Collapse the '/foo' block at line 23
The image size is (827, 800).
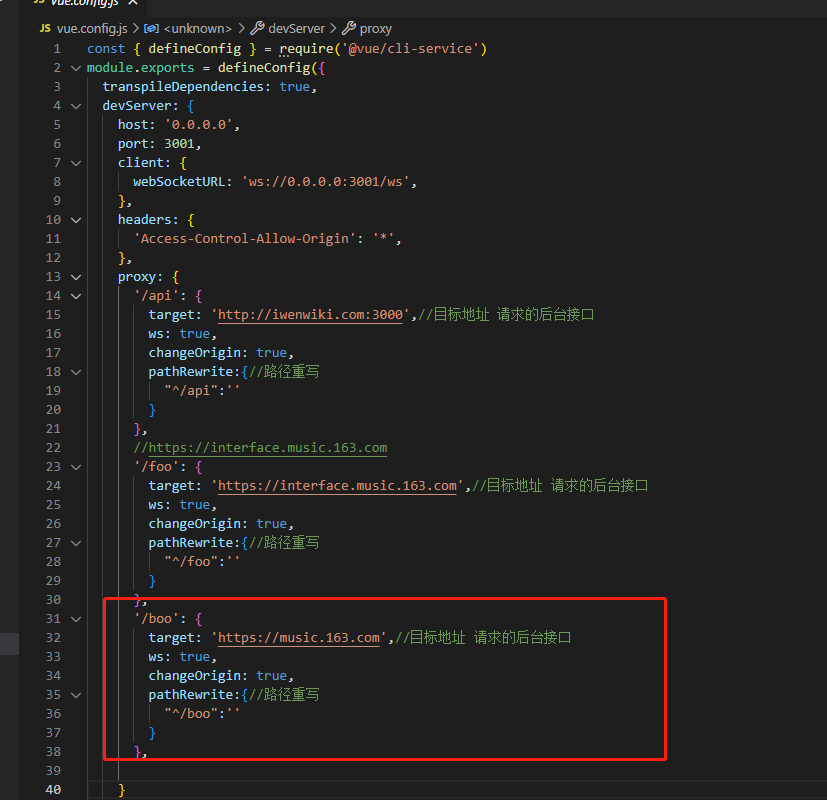click(76, 467)
